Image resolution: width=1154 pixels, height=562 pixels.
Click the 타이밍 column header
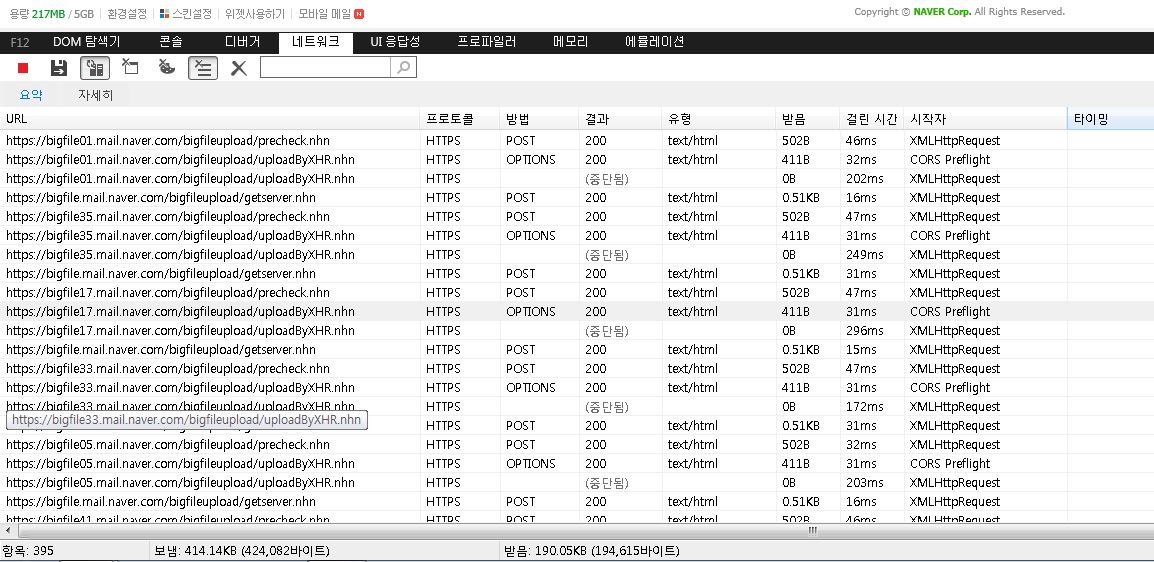pyautogui.click(x=1111, y=118)
